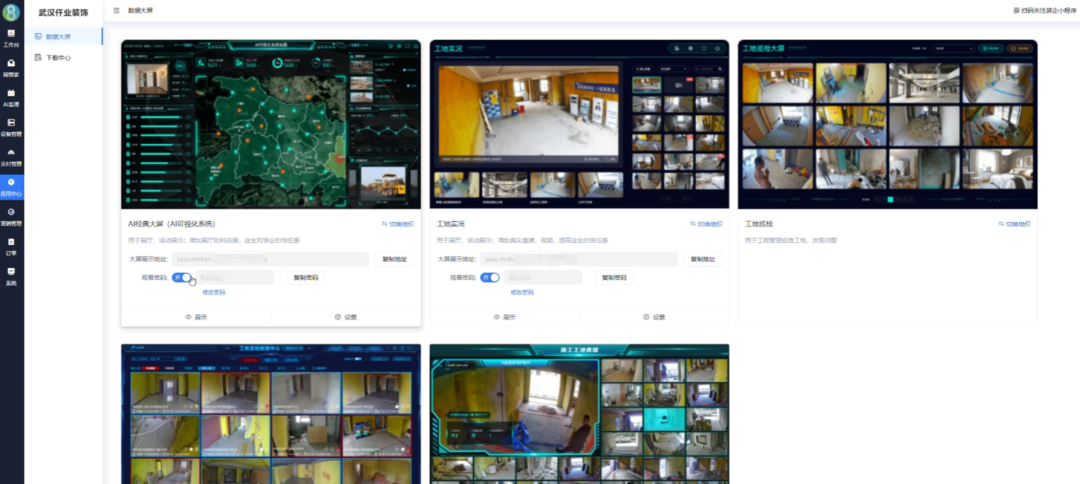Image resolution: width=1080 pixels, height=484 pixels.
Task: Toggle 观看密码 switch on AI经典大屏 card
Action: (x=182, y=277)
